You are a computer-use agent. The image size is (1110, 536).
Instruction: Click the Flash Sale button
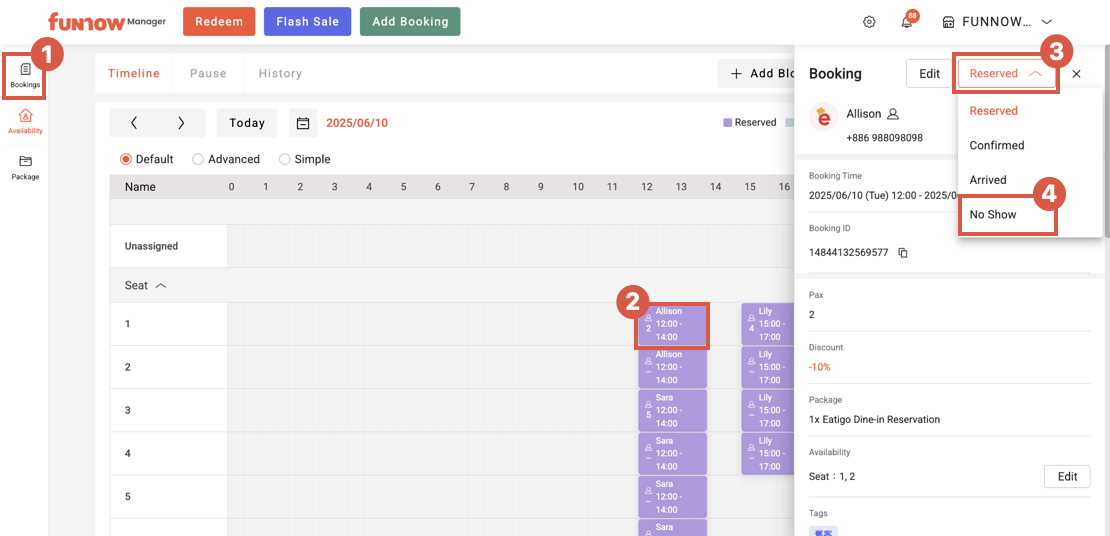307,22
